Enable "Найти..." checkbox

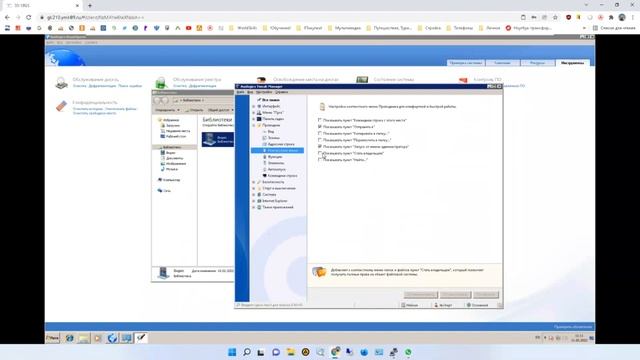pyautogui.click(x=320, y=160)
